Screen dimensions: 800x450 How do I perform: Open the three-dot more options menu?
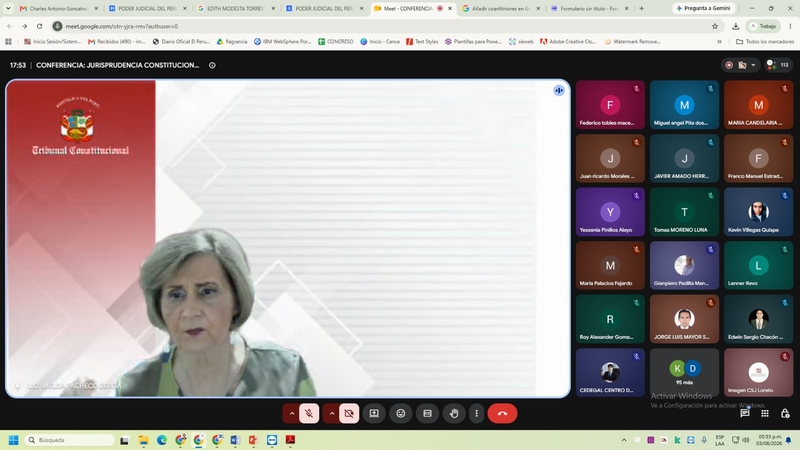click(477, 413)
